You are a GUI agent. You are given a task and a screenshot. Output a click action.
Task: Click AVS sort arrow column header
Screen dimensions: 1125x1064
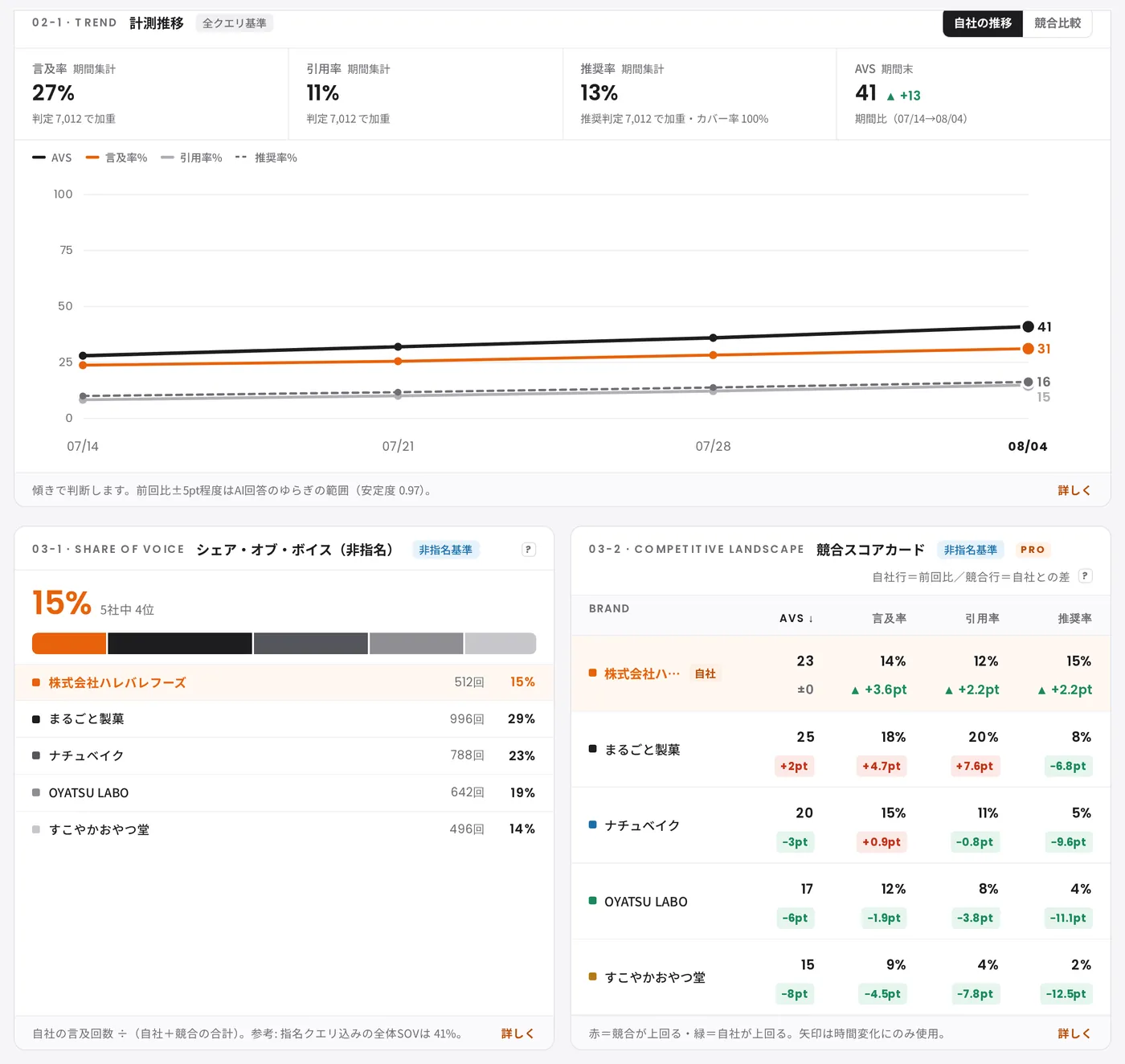point(796,618)
